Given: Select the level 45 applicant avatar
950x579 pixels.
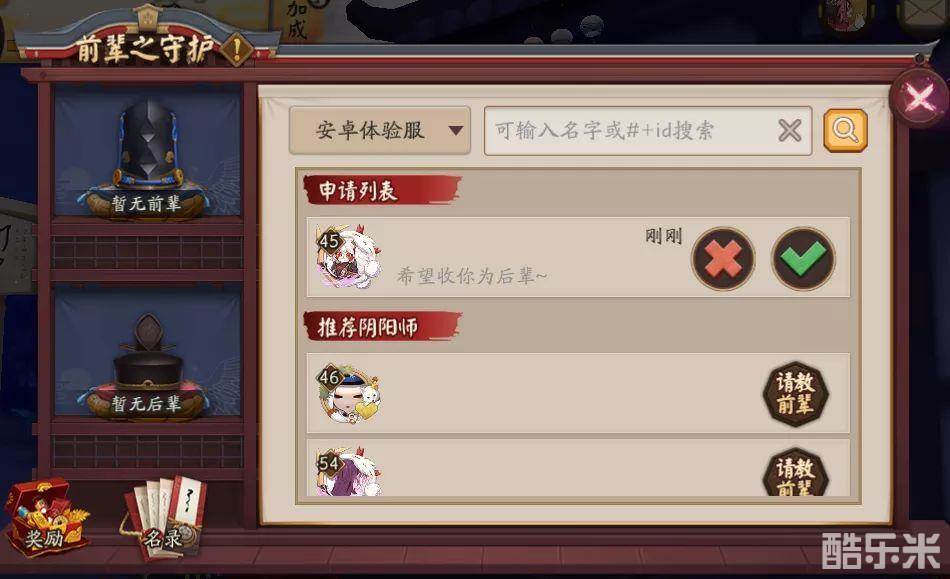Looking at the screenshot, I should (348, 256).
